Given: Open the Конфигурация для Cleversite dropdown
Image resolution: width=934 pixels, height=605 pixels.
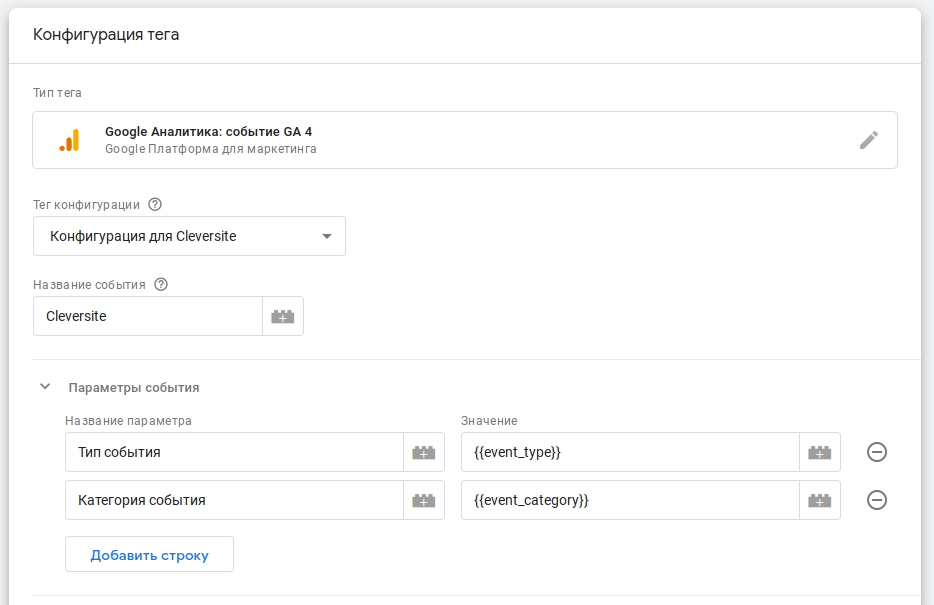Looking at the screenshot, I should pyautogui.click(x=189, y=236).
